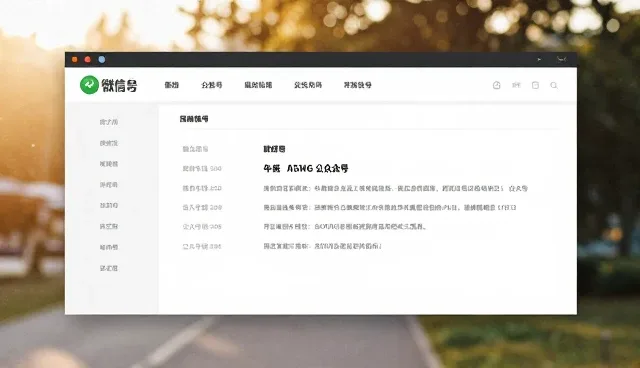Select the bold heading containing ABWG
Image resolution: width=640 pixels, height=368 pixels.
(306, 168)
